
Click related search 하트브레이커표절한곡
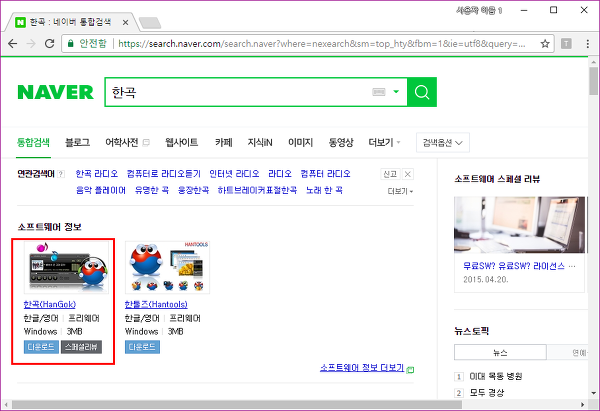coord(257,190)
